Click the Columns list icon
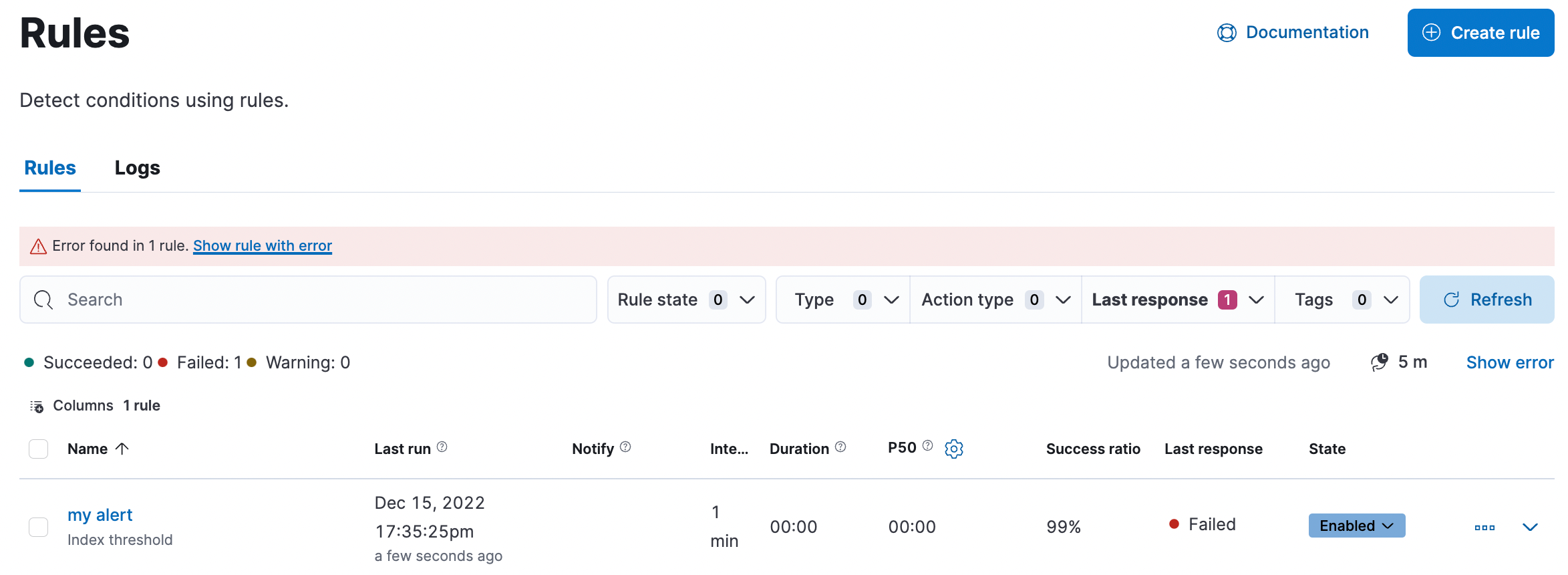 click(37, 407)
